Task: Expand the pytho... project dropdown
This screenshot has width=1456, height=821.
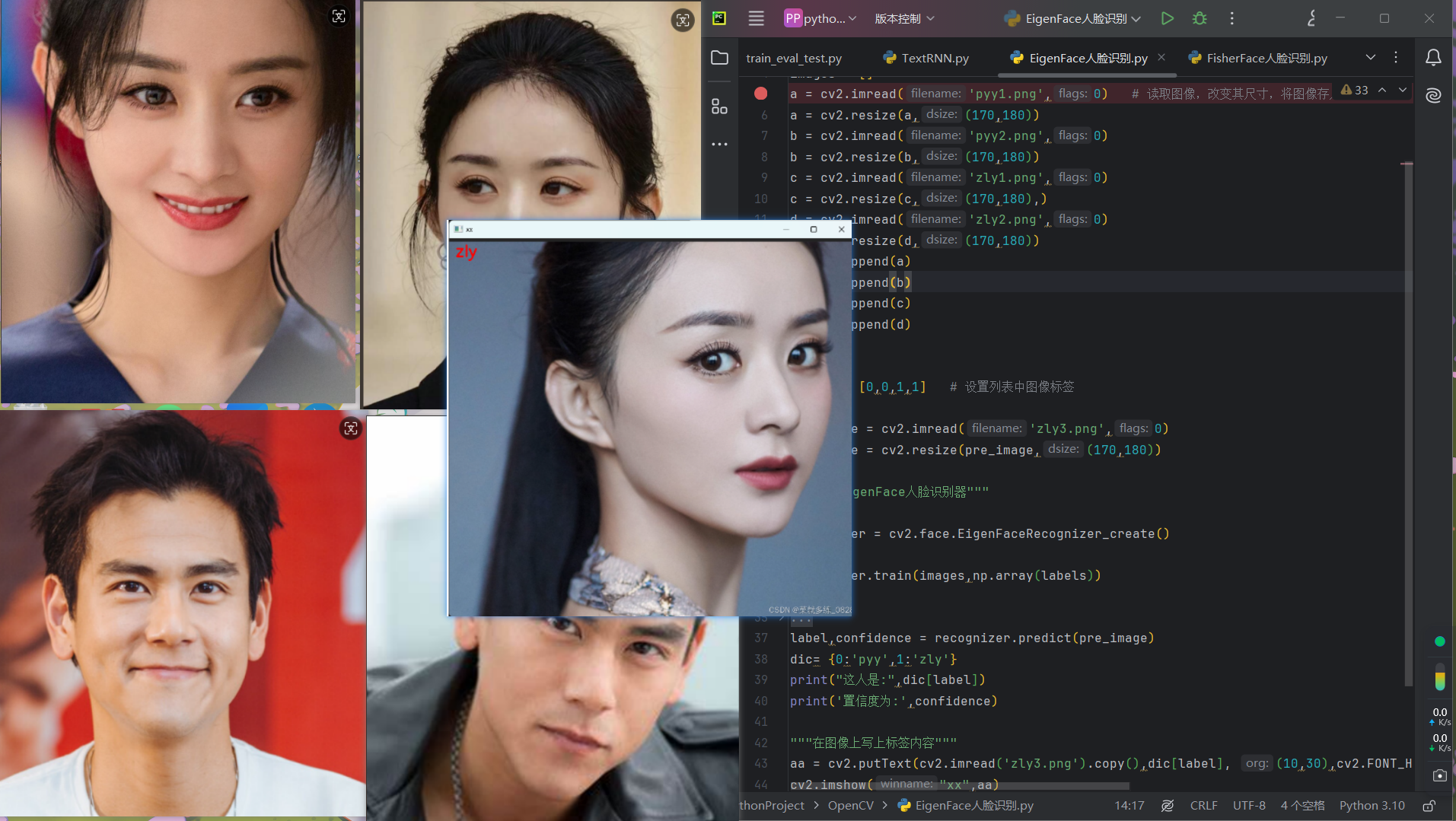Action: pyautogui.click(x=820, y=18)
